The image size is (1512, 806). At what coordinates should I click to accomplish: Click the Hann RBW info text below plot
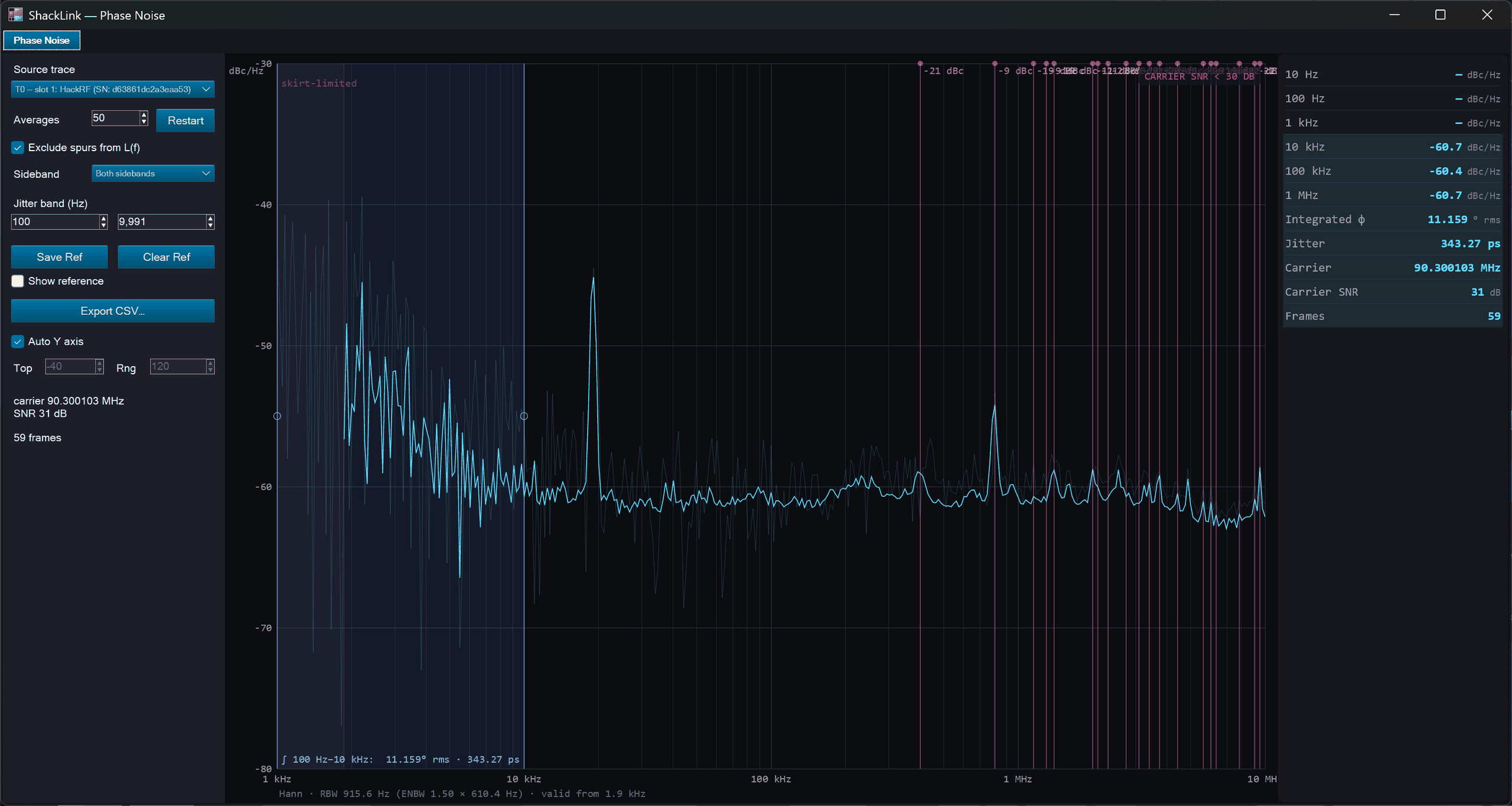pos(462,794)
